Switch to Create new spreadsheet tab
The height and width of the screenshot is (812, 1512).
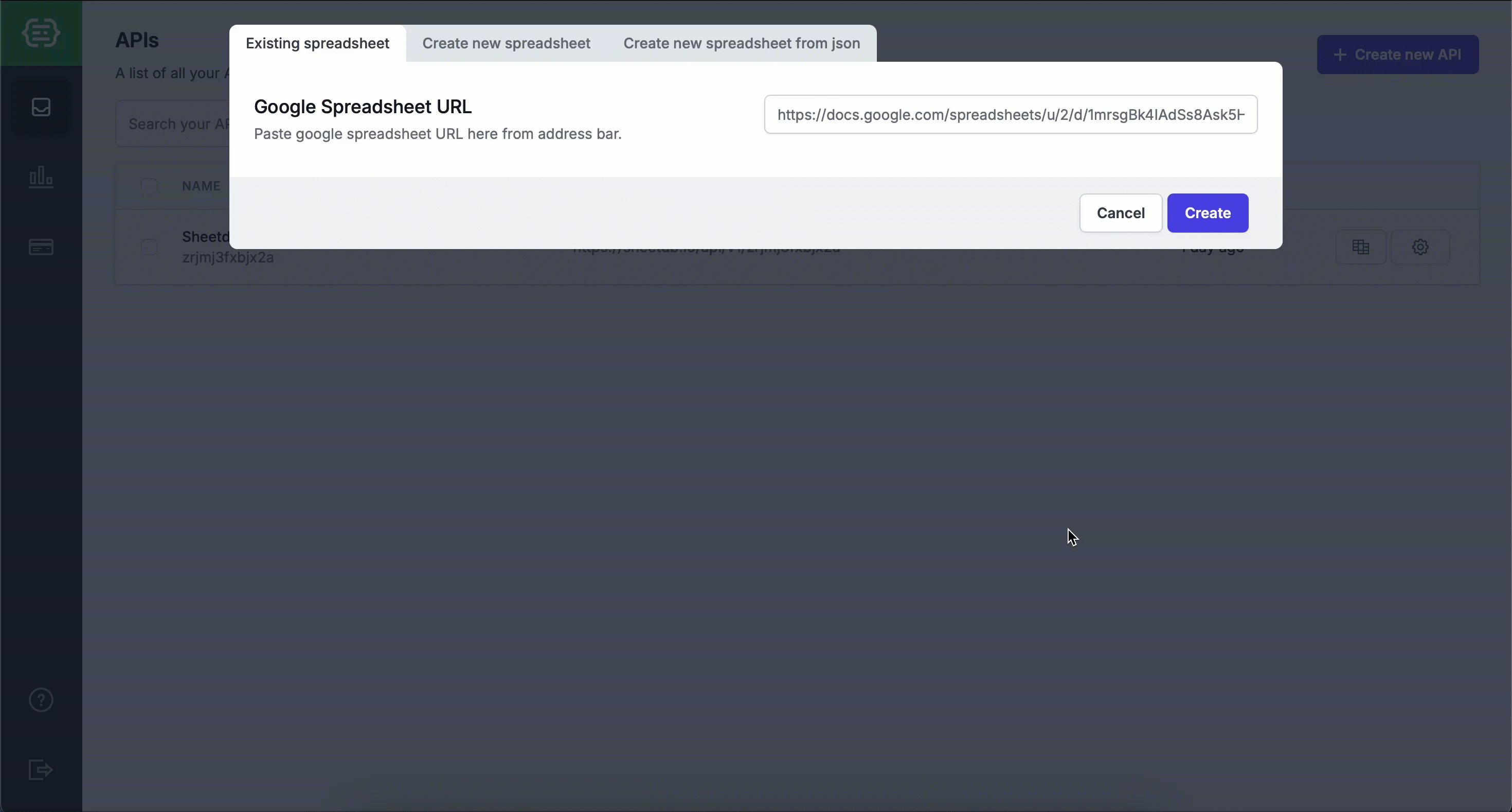click(x=507, y=43)
